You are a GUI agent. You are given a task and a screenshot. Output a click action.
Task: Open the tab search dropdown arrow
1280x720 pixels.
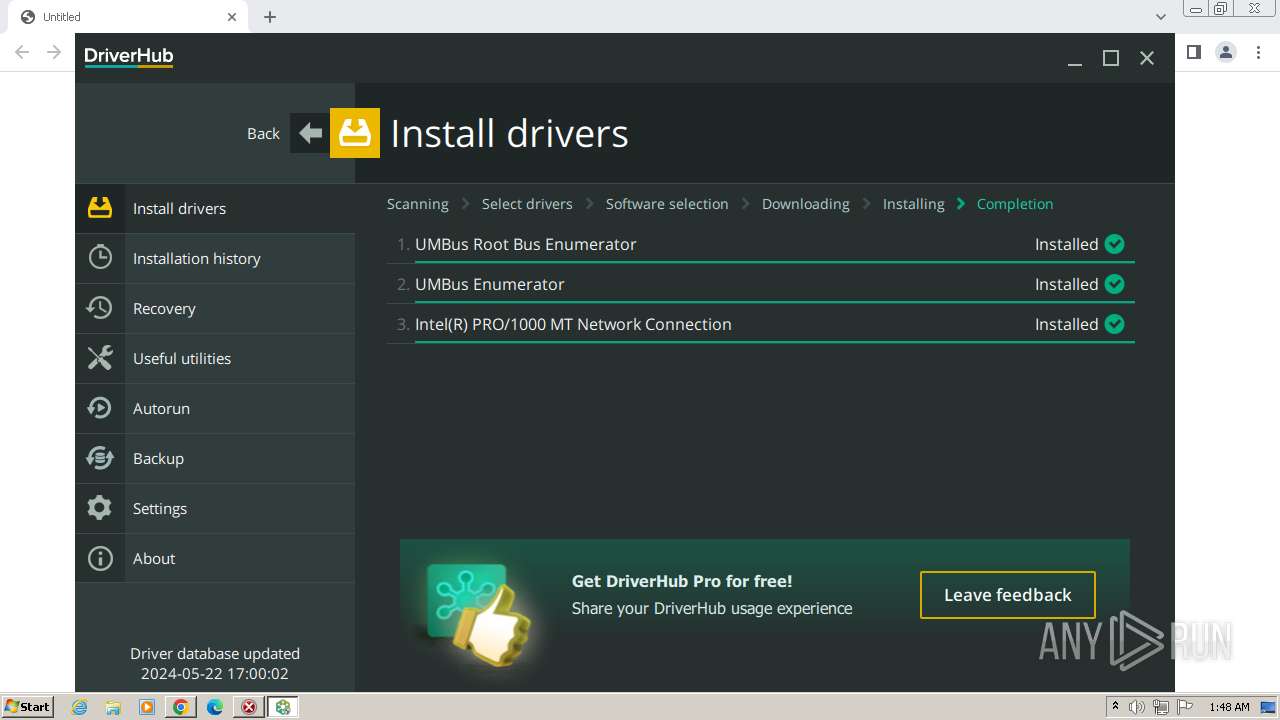[x=1161, y=17]
